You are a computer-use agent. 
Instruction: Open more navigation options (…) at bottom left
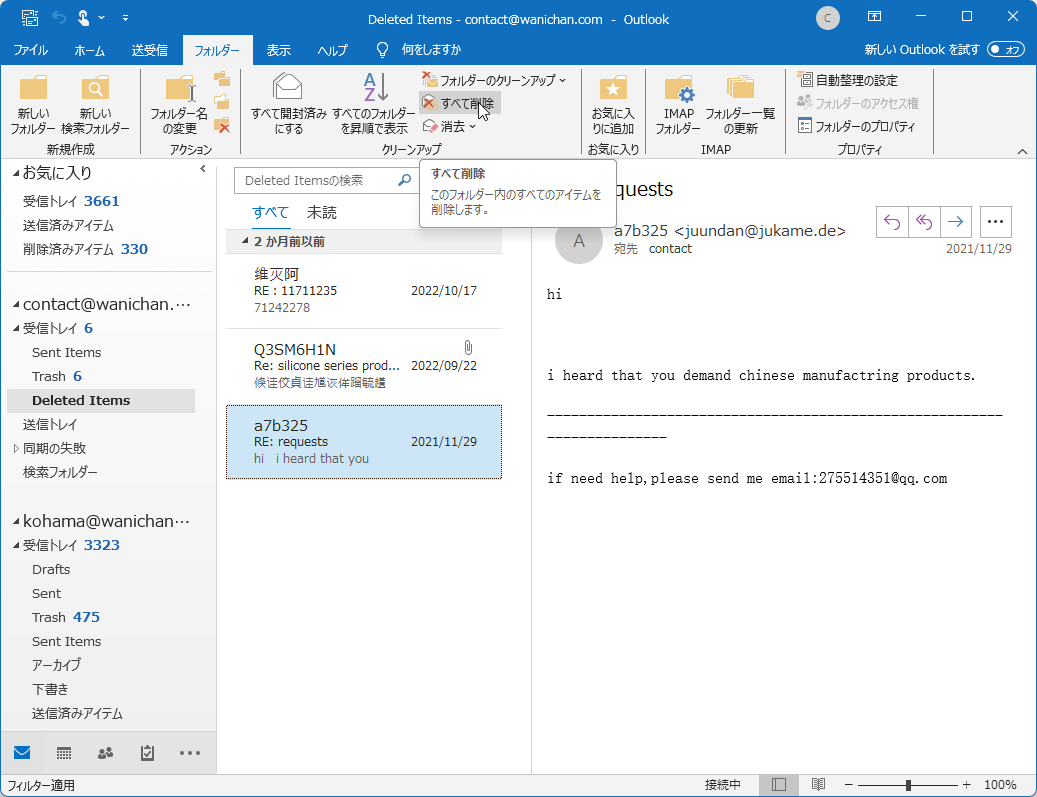pos(190,753)
